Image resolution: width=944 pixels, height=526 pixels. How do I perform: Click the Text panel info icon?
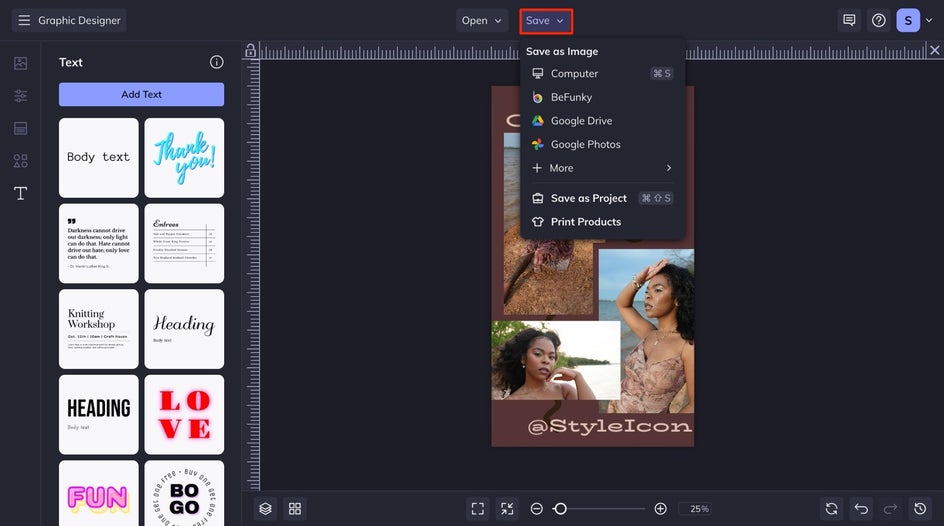(217, 62)
